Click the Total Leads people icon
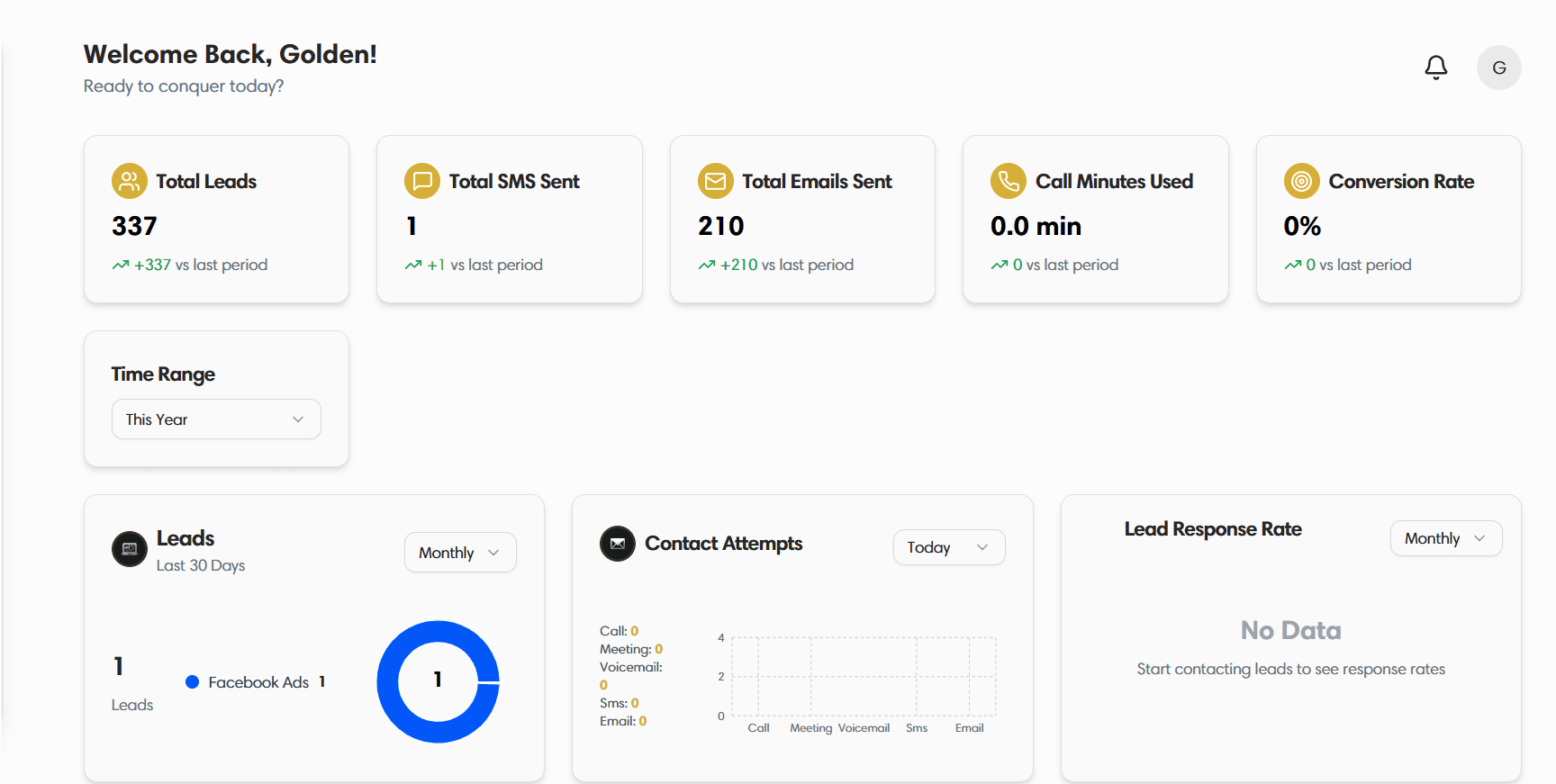Viewport: 1556px width, 784px height. [130, 181]
